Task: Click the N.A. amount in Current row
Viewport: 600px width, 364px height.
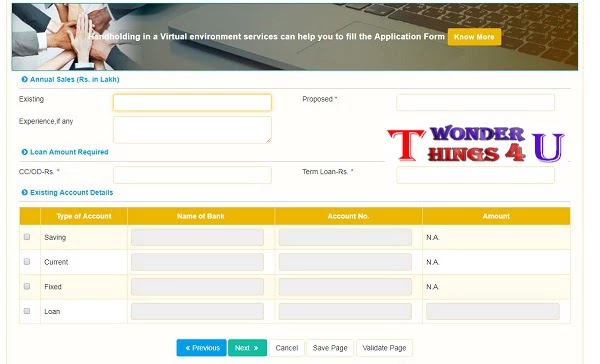Action: pyautogui.click(x=433, y=262)
